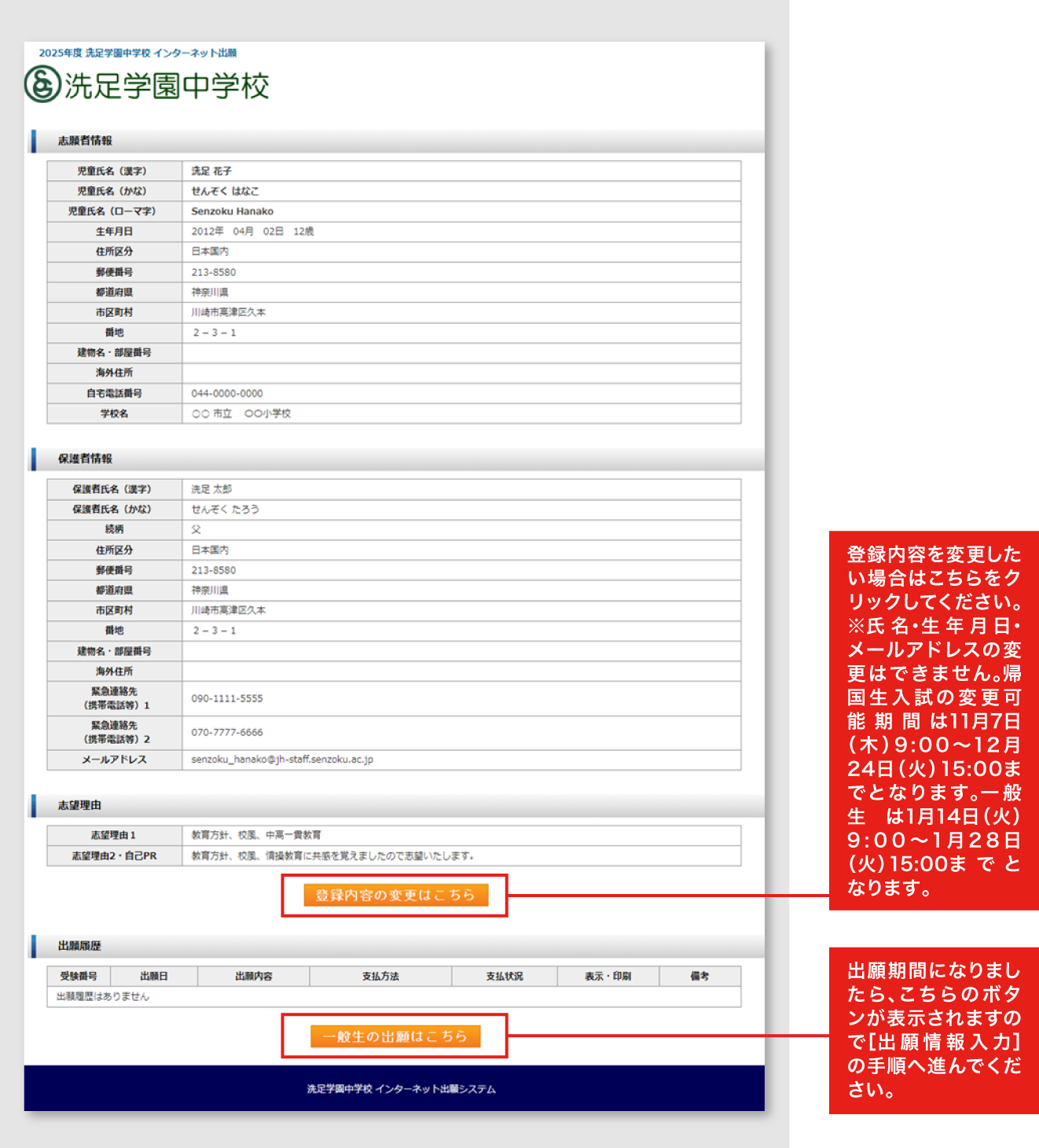Click the home phone number 044-0000-0000
1039x1148 pixels.
(x=227, y=393)
